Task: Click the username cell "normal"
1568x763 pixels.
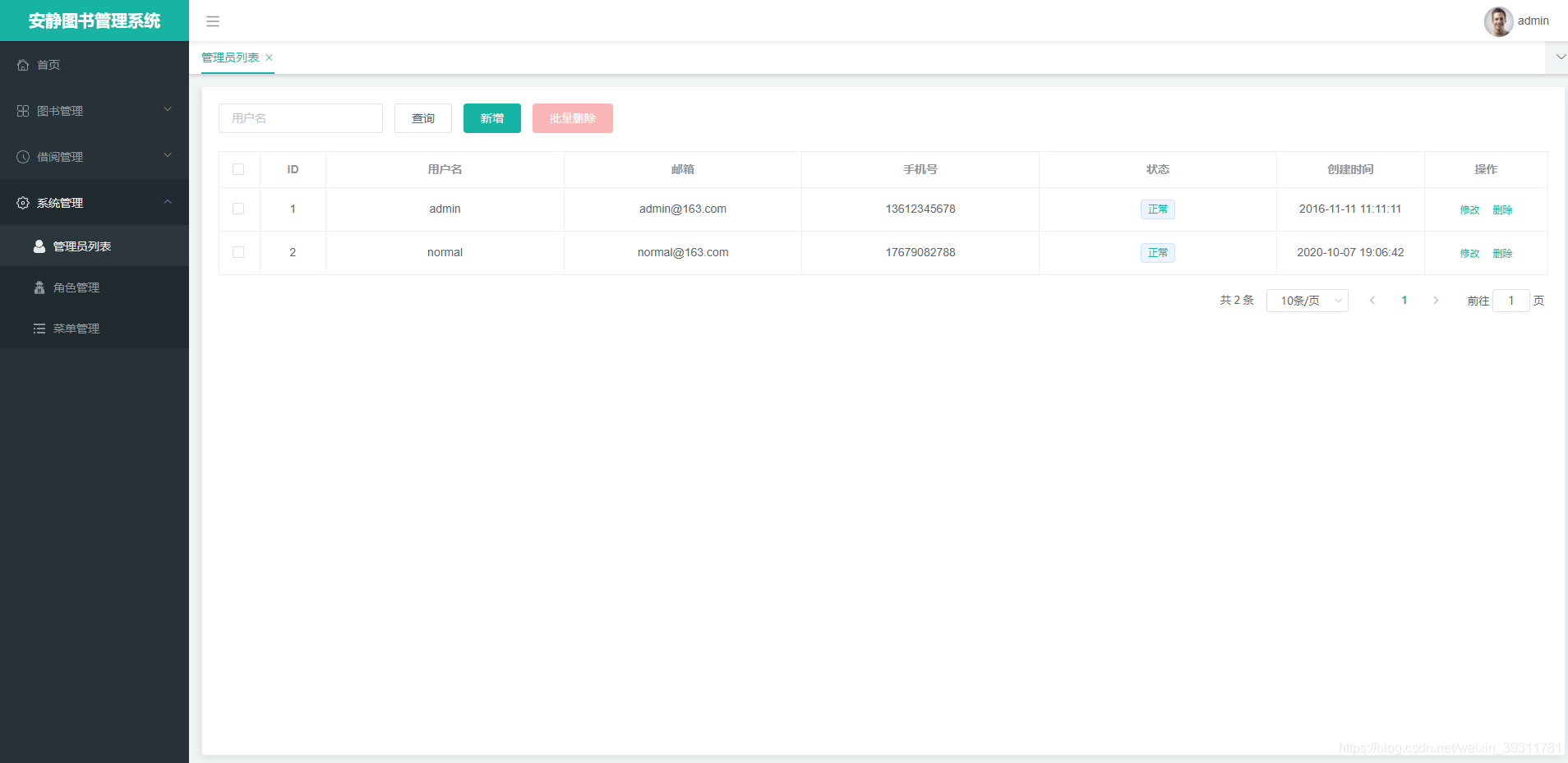Action: point(445,252)
